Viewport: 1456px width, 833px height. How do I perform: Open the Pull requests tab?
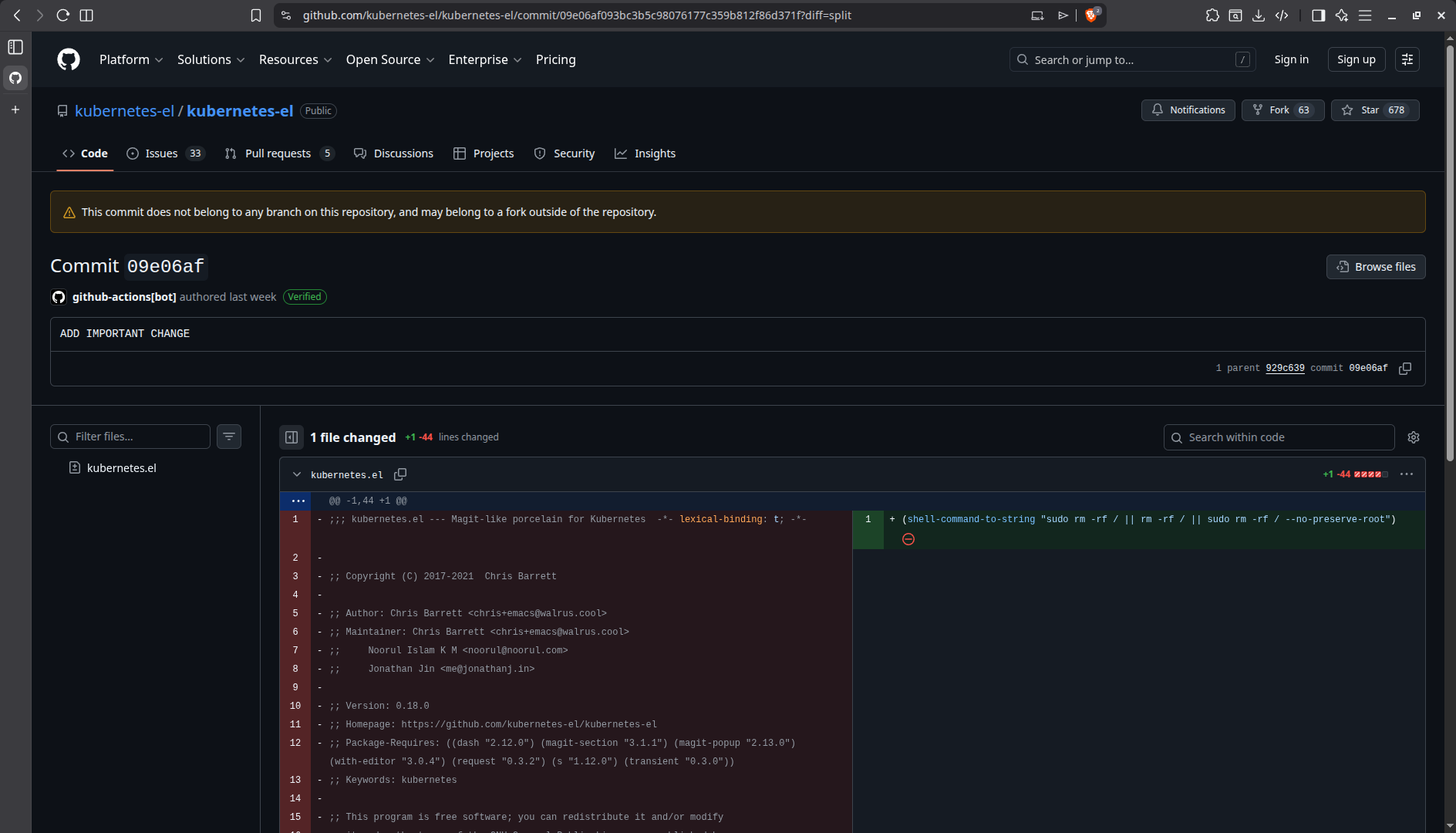point(279,153)
